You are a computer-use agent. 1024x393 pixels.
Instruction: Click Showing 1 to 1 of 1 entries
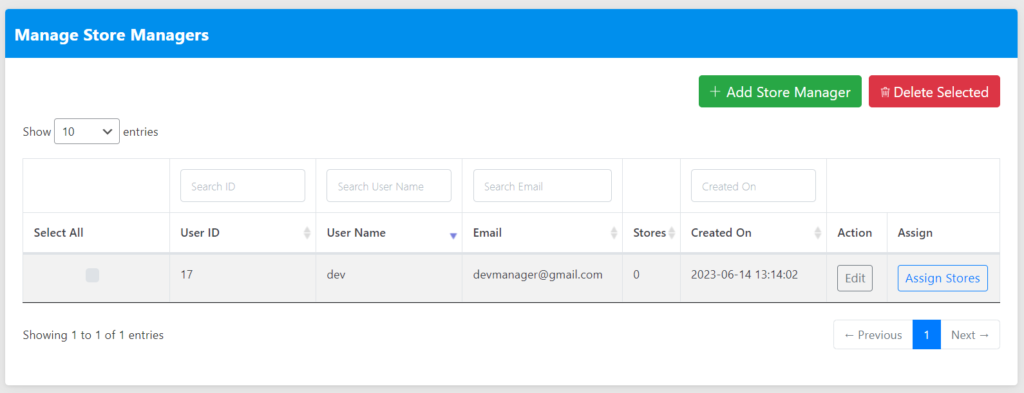tap(93, 335)
